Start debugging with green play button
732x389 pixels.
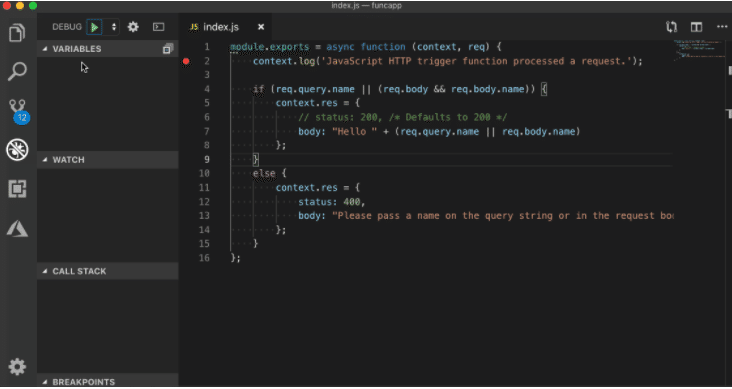coord(94,27)
